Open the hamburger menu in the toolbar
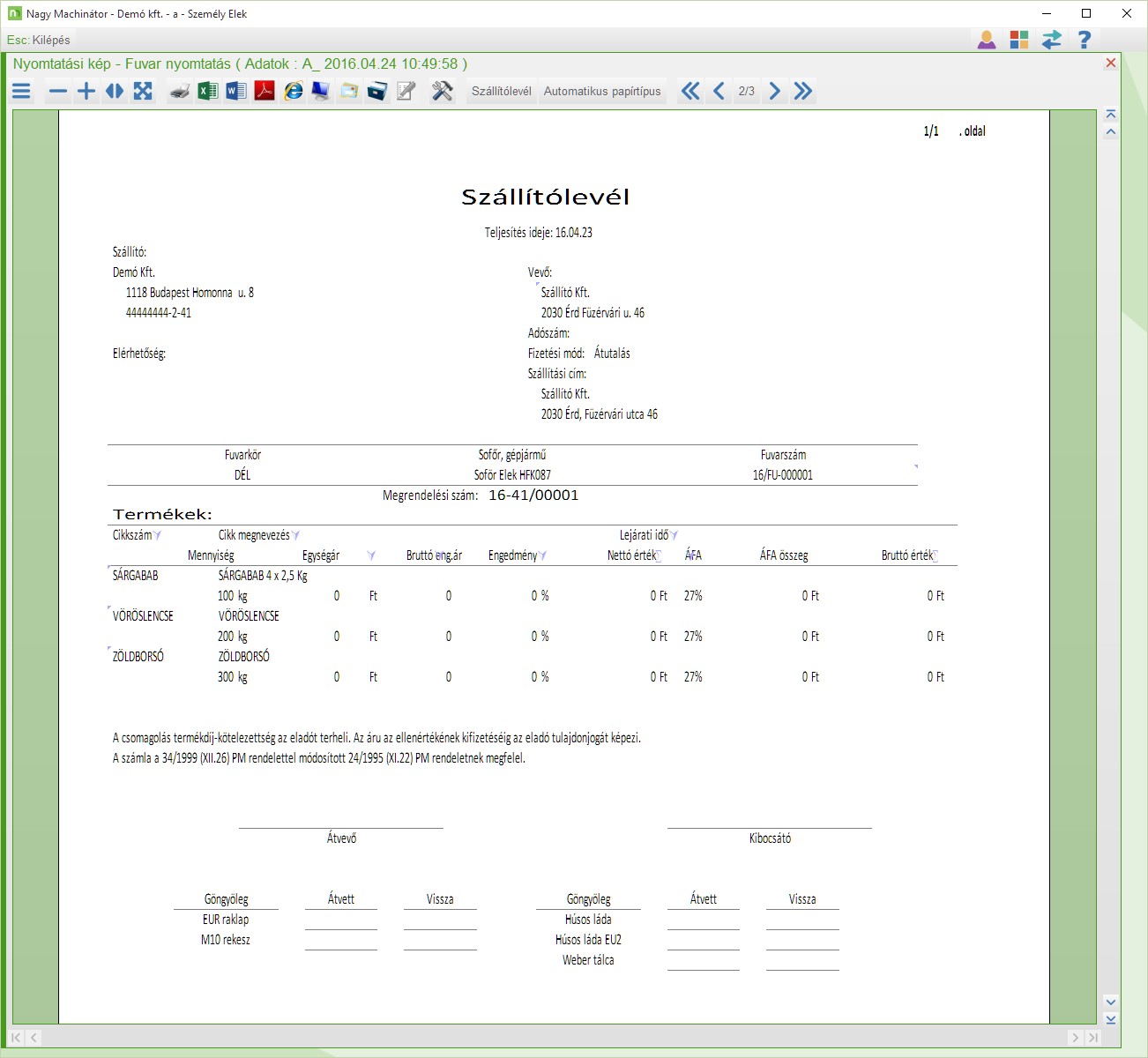 [22, 91]
